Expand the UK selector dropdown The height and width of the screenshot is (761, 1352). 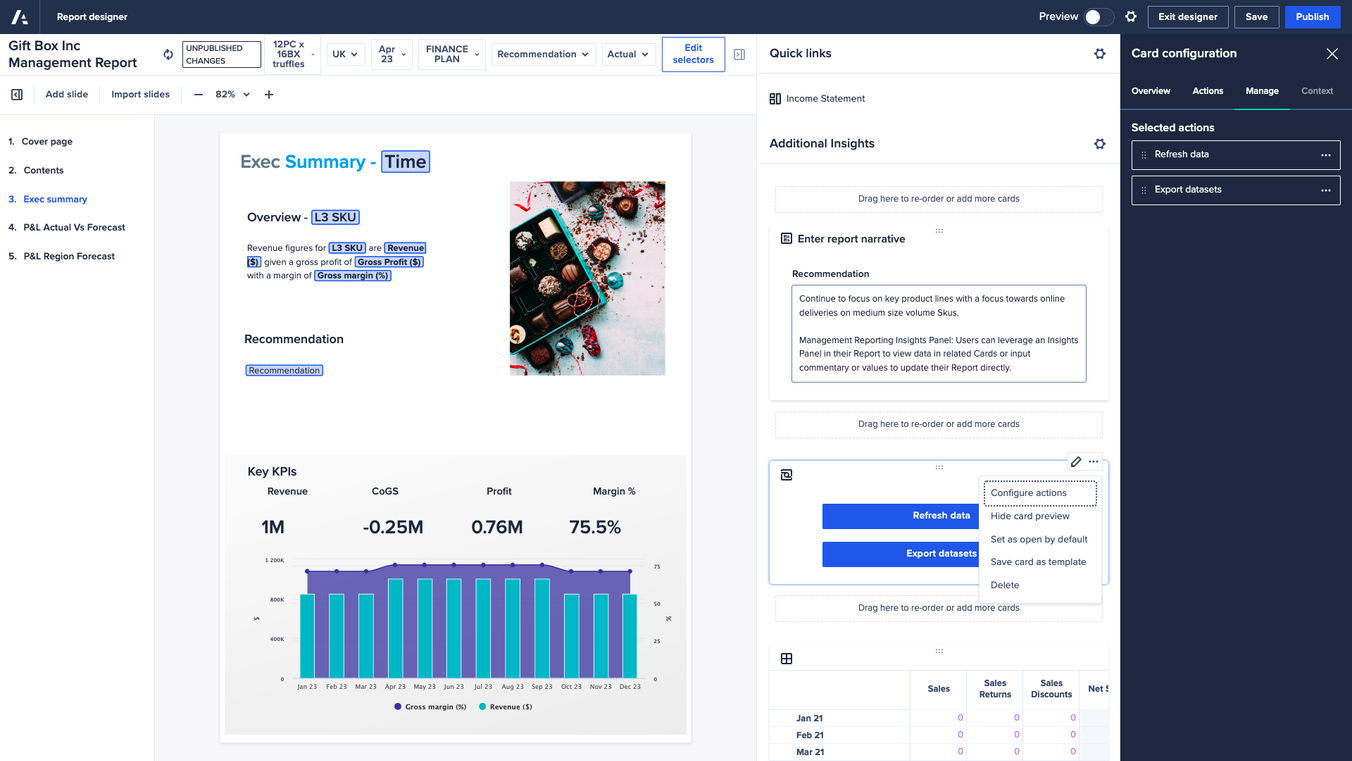[x=345, y=54]
